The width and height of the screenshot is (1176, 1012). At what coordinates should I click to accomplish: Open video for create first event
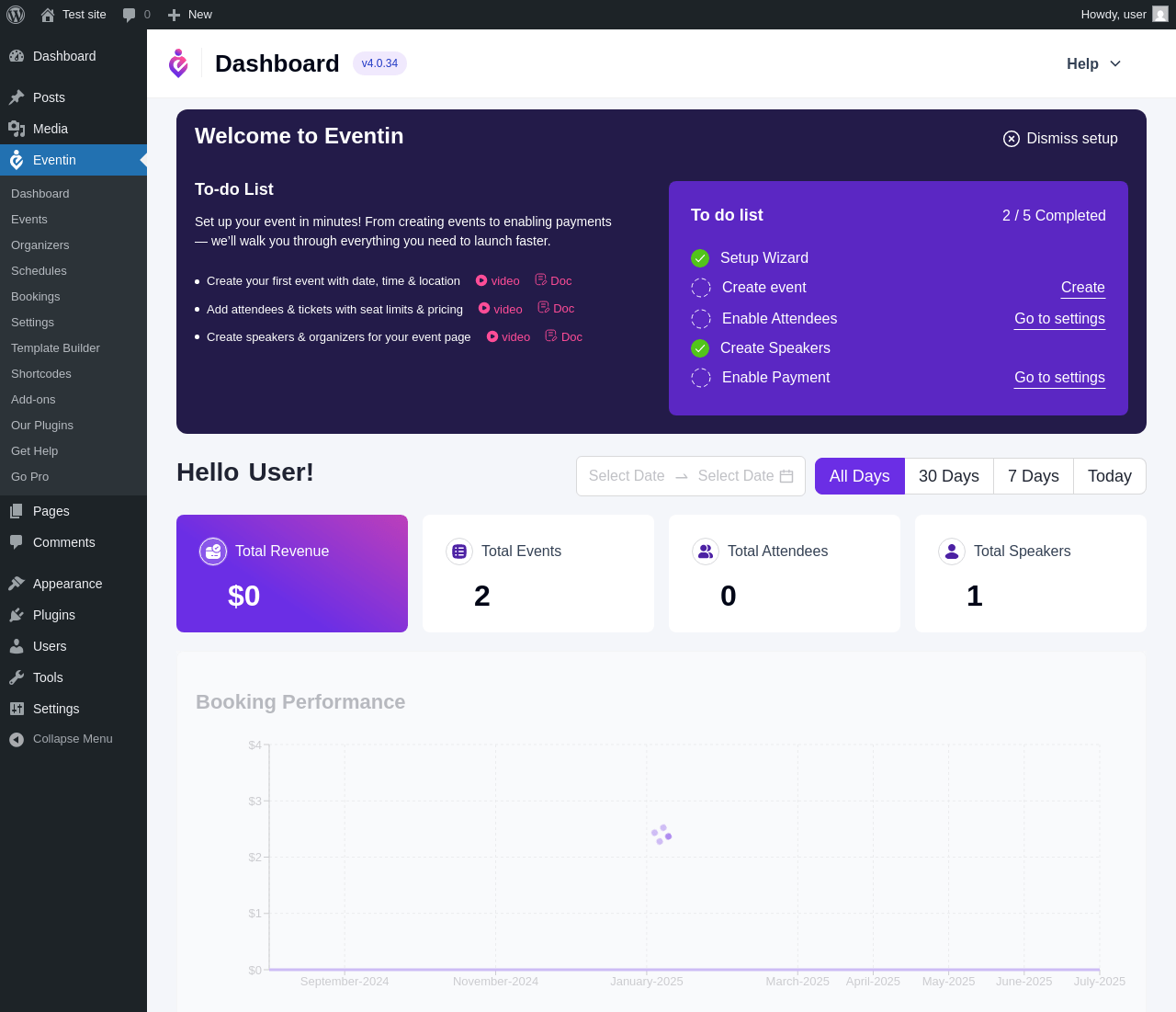[498, 281]
